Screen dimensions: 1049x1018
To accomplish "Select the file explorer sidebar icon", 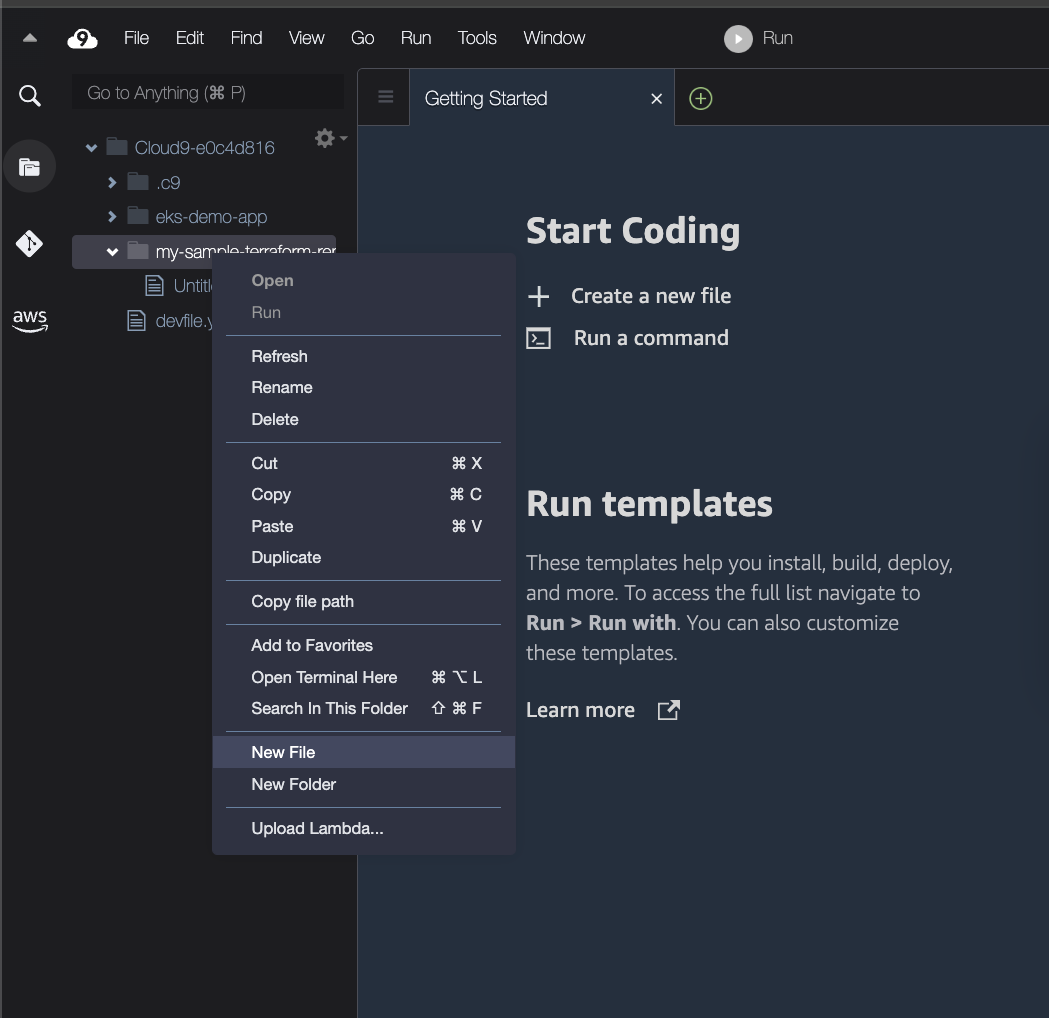I will click(29, 166).
